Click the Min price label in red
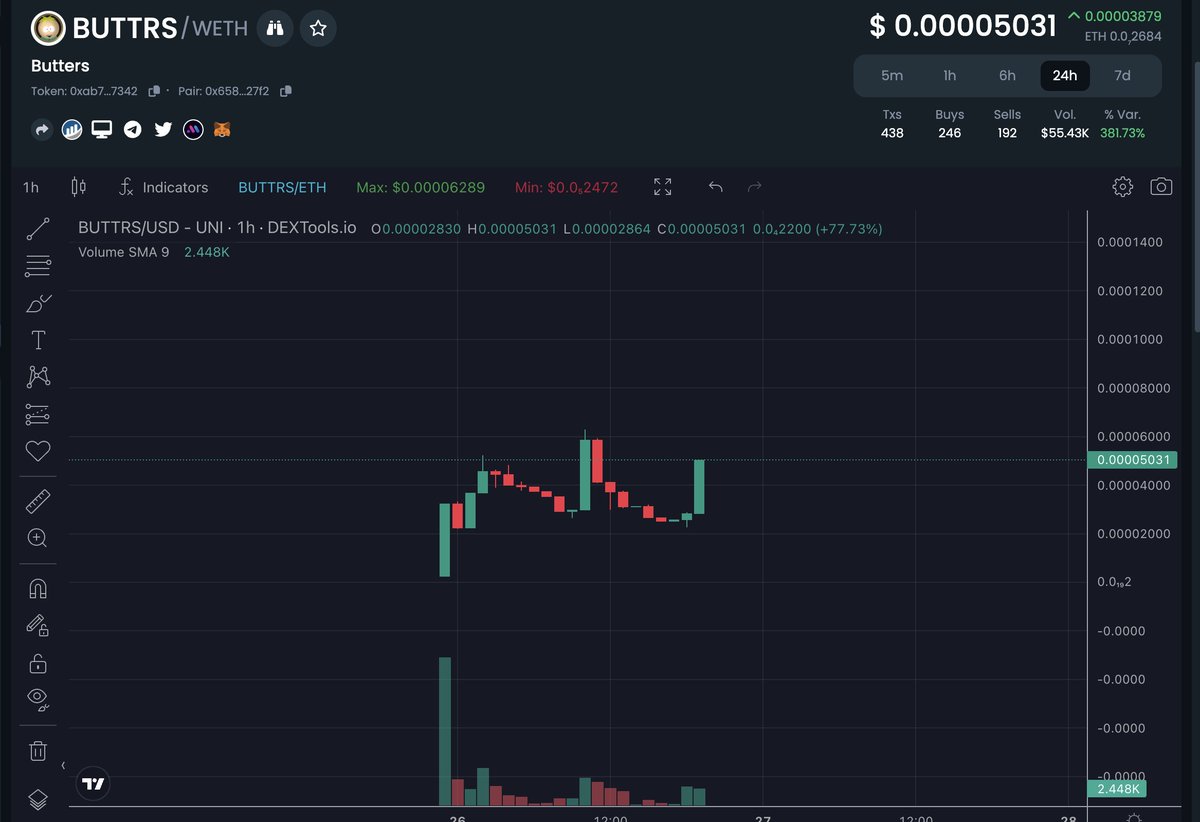The height and width of the screenshot is (822, 1200). (x=566, y=187)
